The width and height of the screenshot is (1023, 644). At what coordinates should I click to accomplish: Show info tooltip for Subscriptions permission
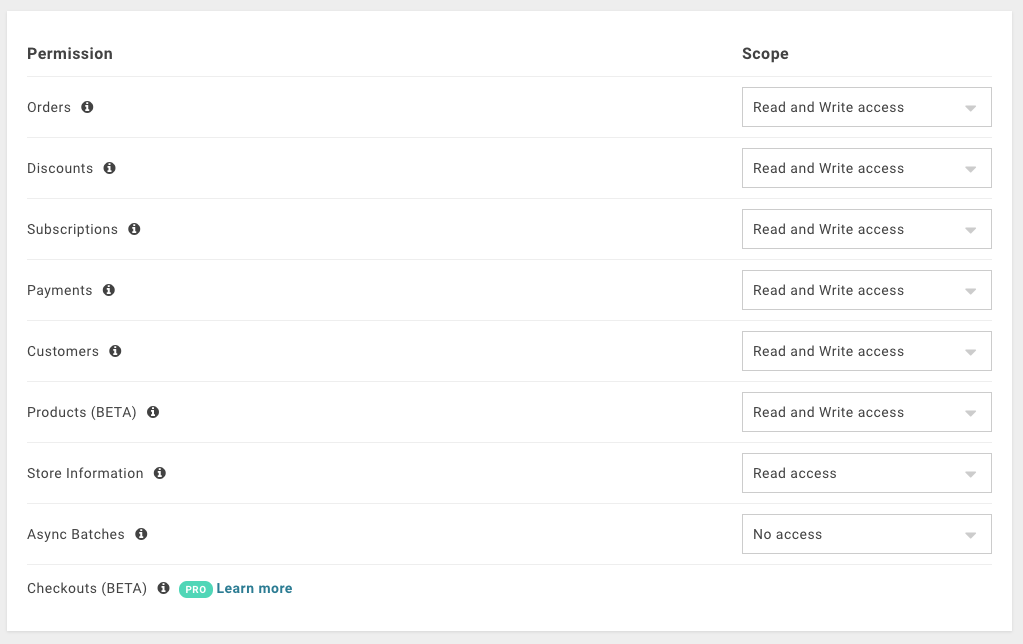point(134,229)
